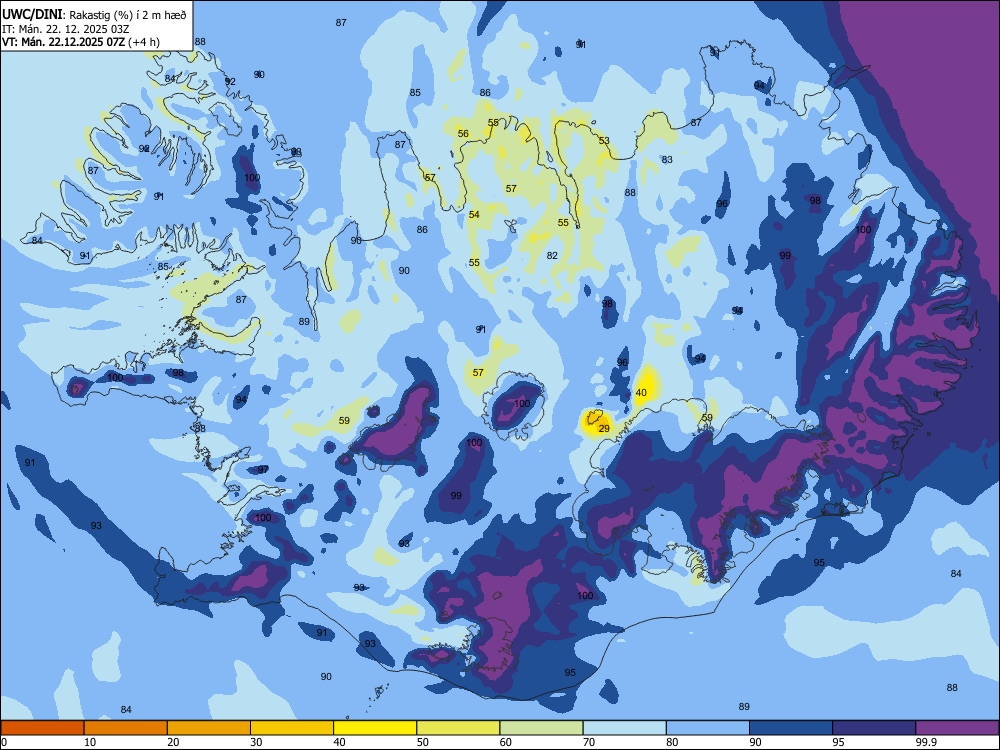This screenshot has width=1000, height=750.
Task: Click the humidity value 29 on the map
Action: pos(604,429)
